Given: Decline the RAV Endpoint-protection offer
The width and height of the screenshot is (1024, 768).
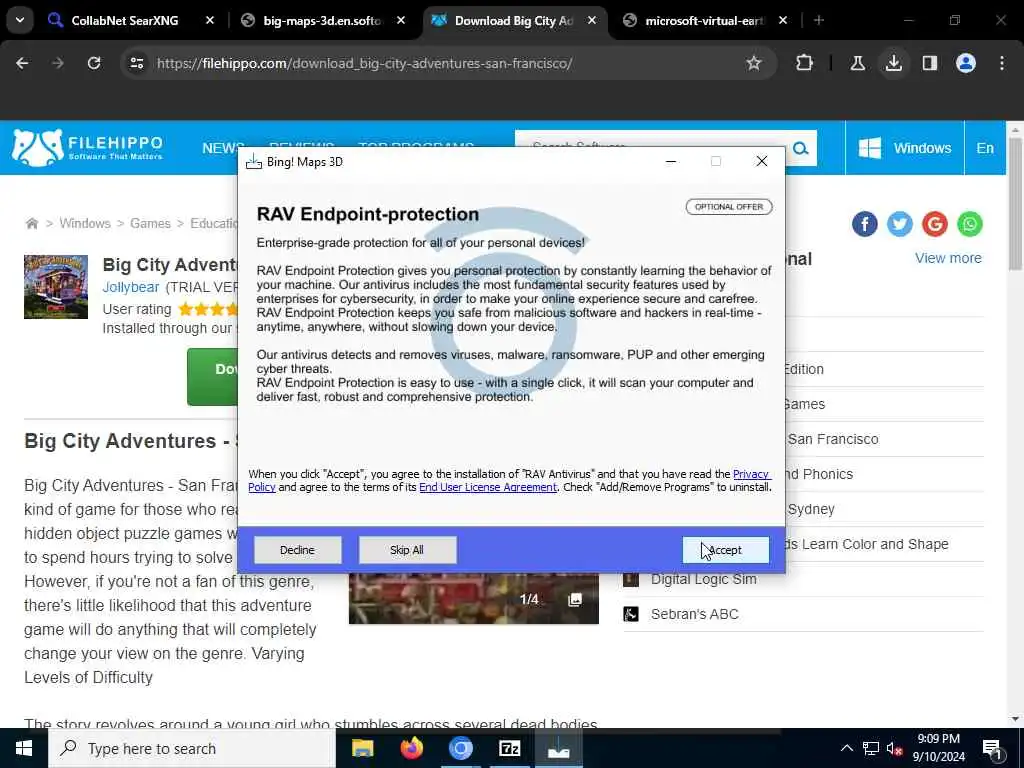Looking at the screenshot, I should tap(297, 550).
